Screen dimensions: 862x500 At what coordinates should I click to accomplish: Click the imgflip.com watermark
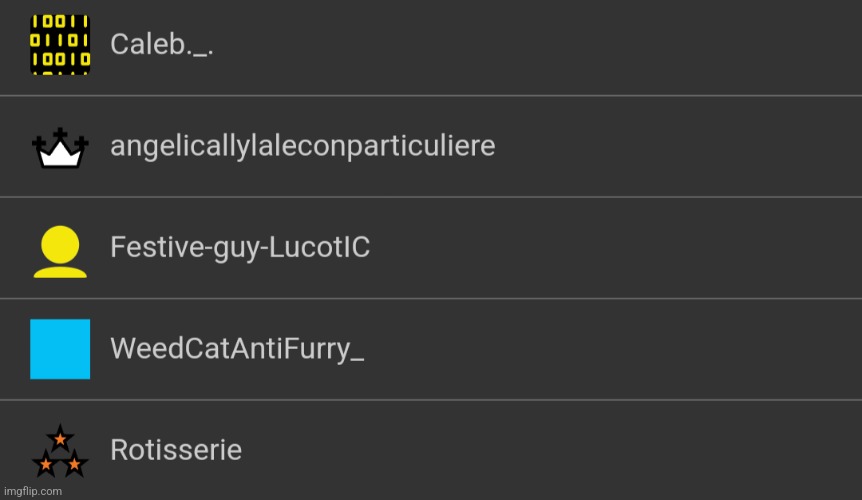pos(32,491)
